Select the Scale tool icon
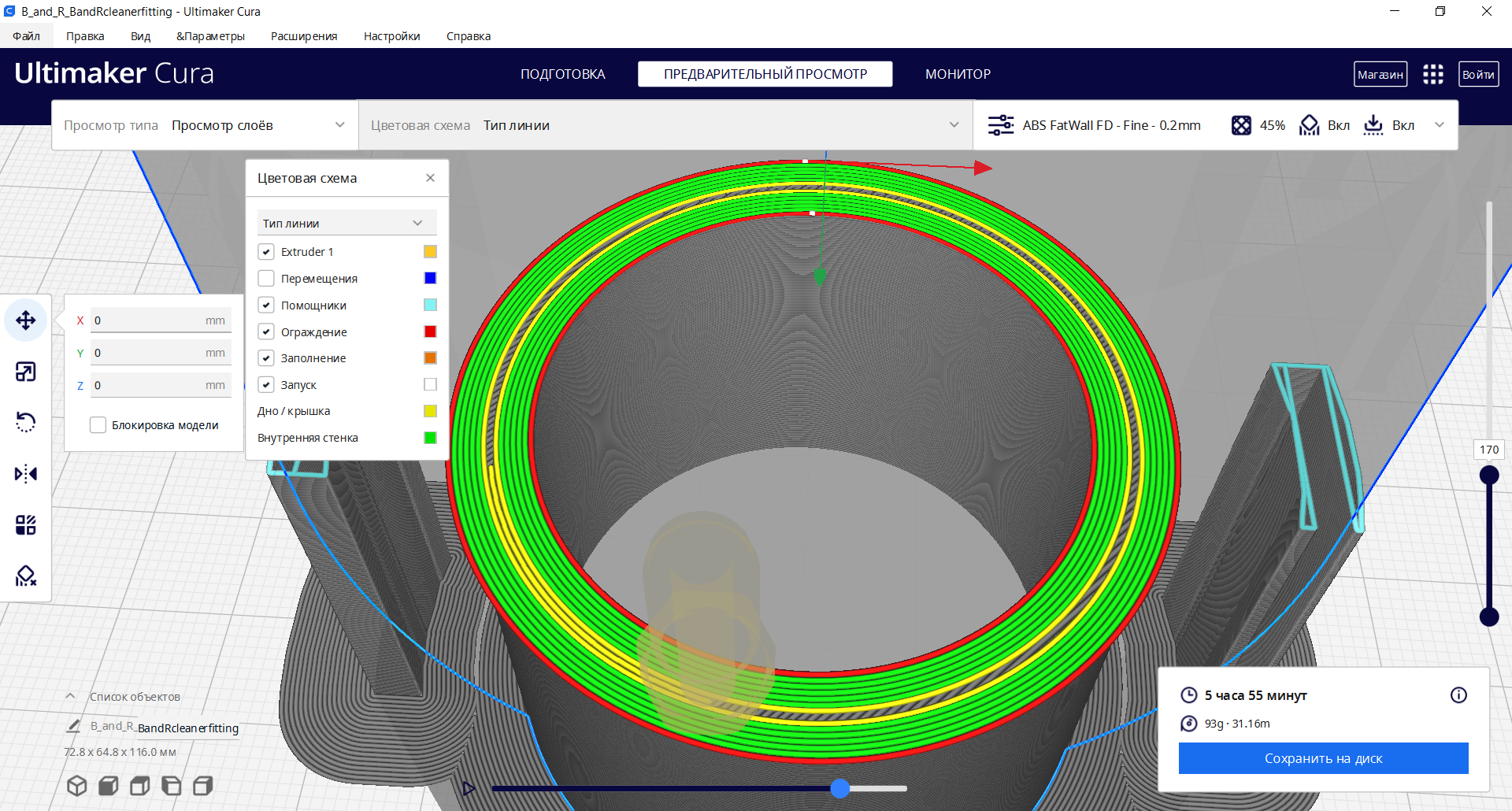The height and width of the screenshot is (811, 1512). [26, 372]
